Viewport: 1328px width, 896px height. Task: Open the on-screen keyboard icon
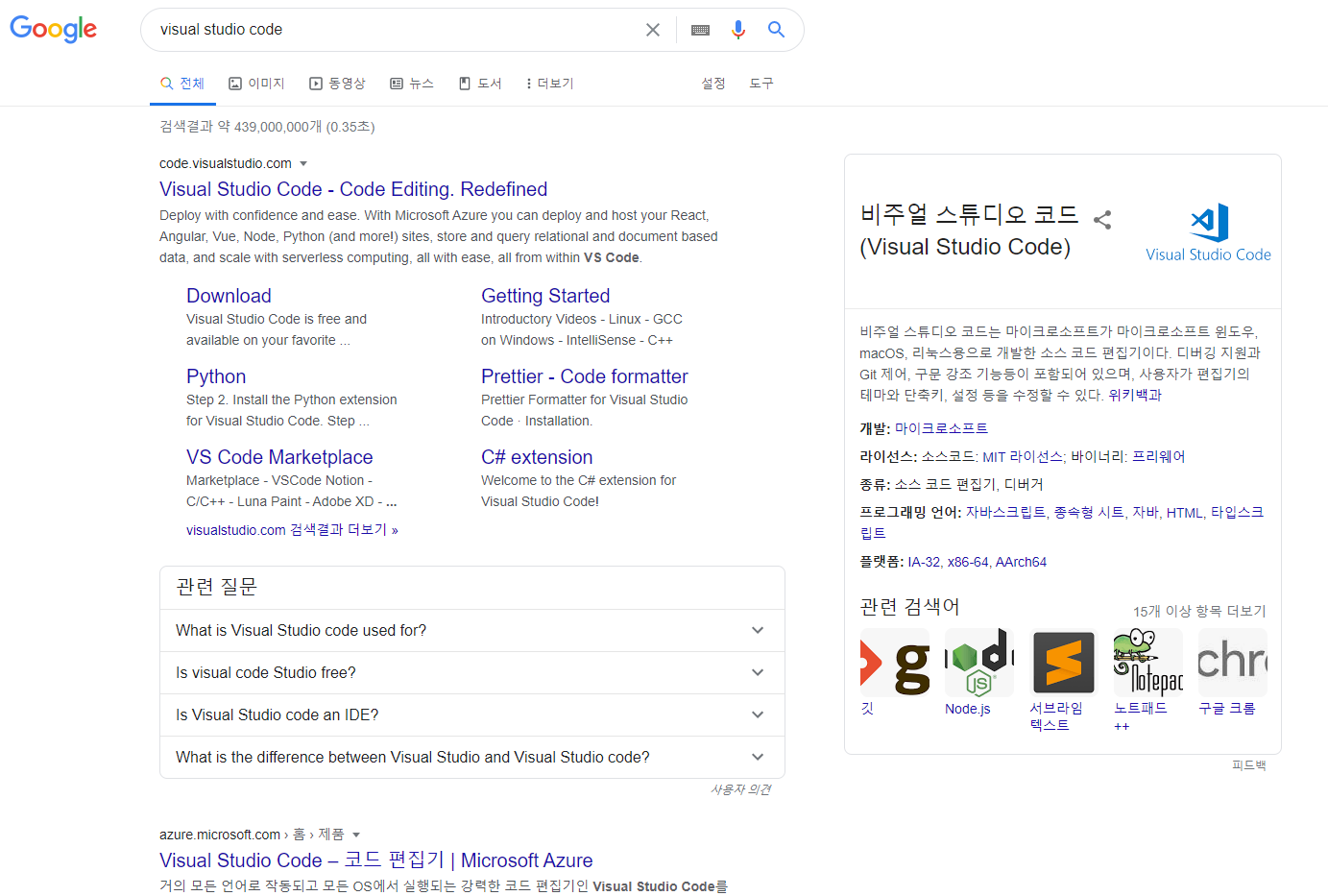pos(700,30)
